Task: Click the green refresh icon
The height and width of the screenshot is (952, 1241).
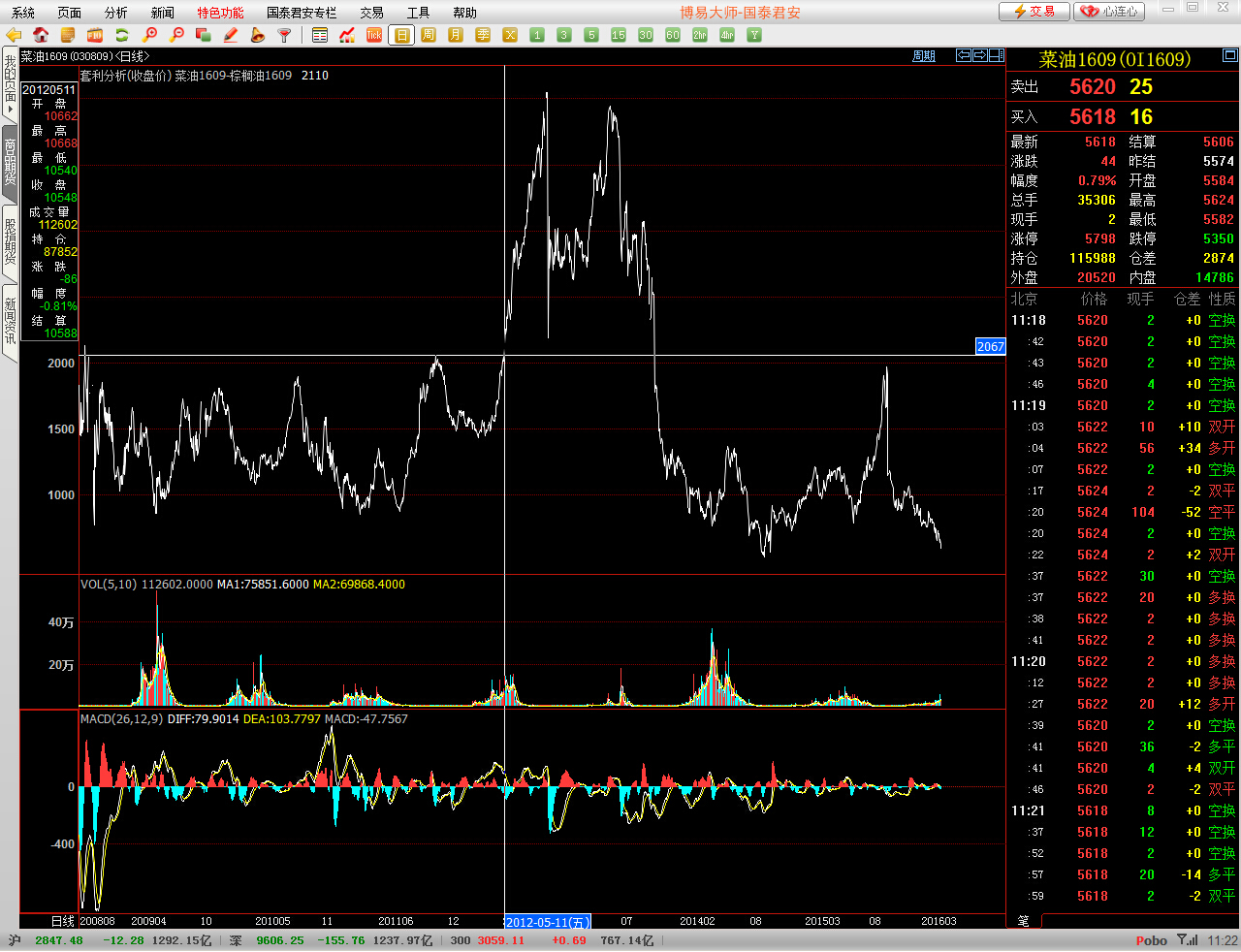Action: pos(122,35)
